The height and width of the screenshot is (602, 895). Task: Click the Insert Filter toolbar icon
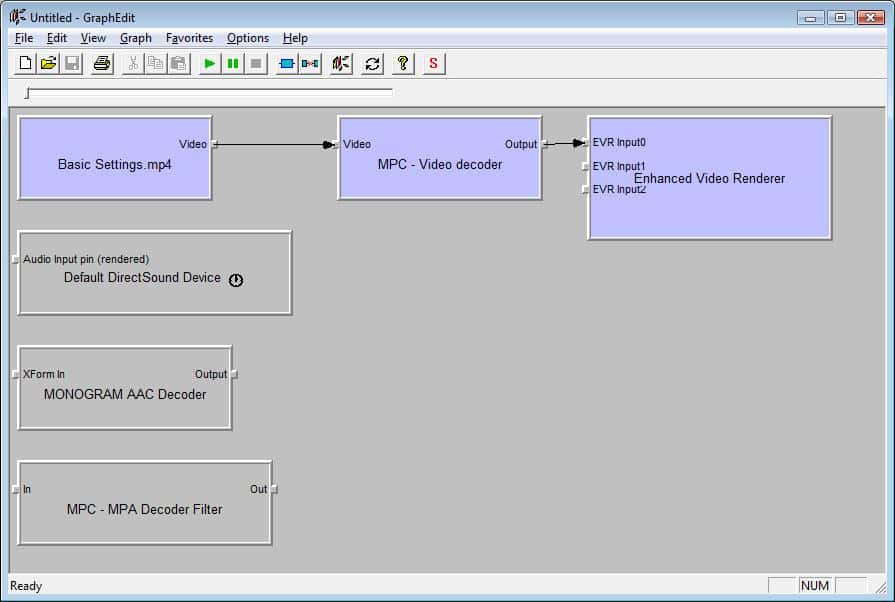[287, 64]
